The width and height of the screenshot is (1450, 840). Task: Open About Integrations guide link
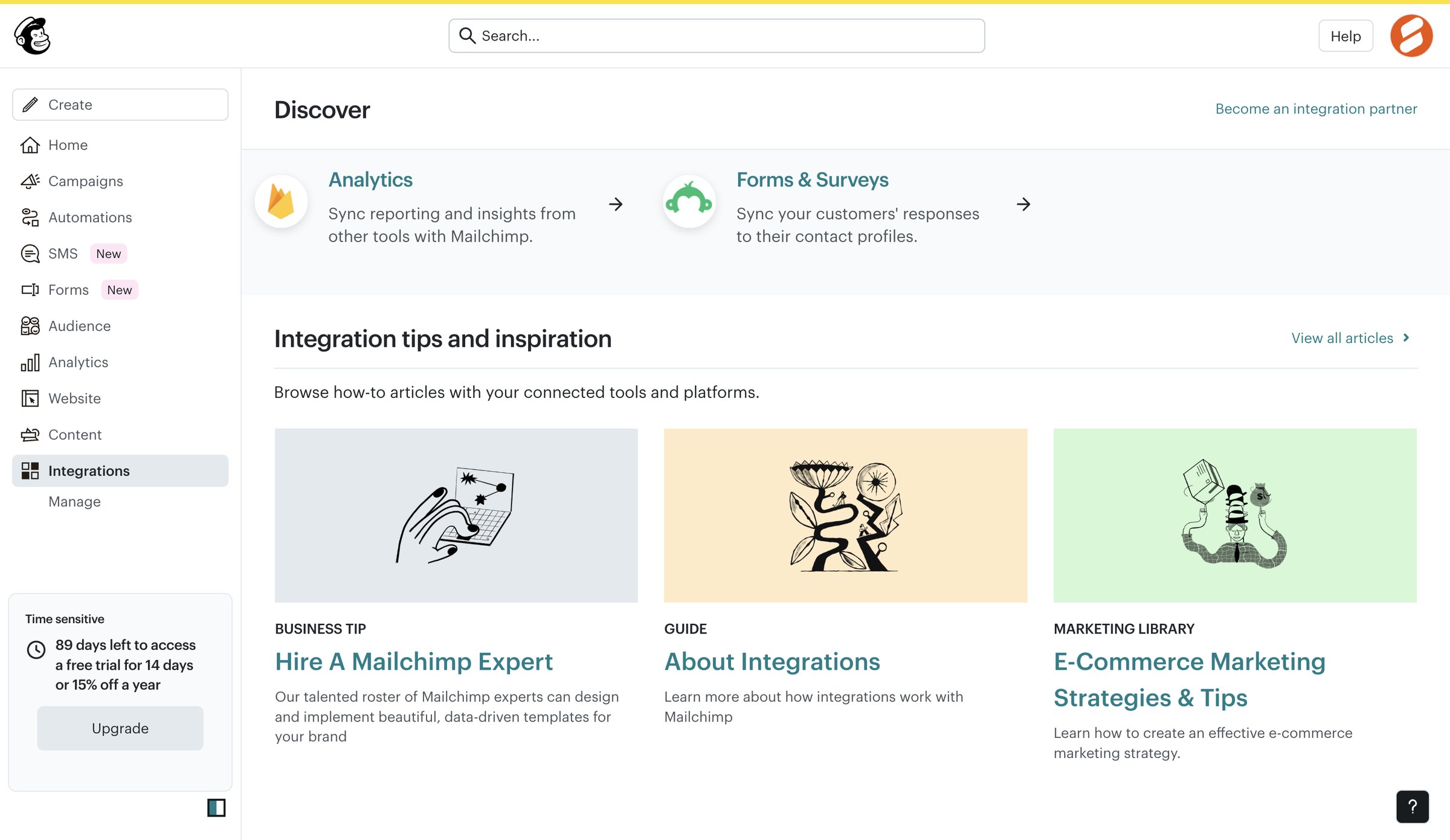click(772, 661)
